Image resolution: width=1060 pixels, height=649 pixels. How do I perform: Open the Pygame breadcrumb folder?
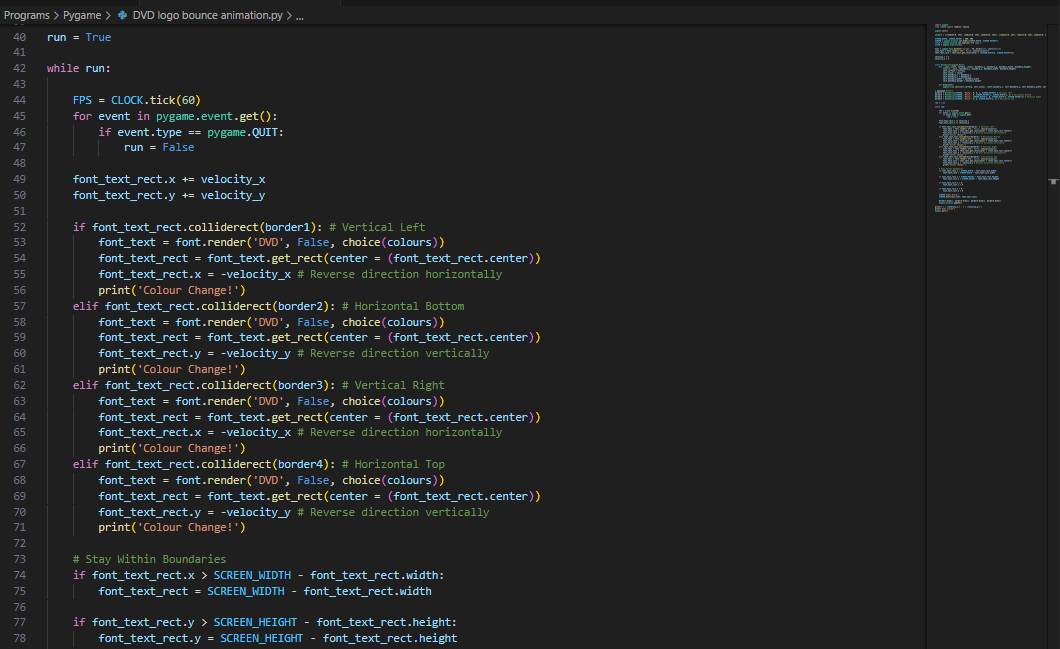[82, 15]
